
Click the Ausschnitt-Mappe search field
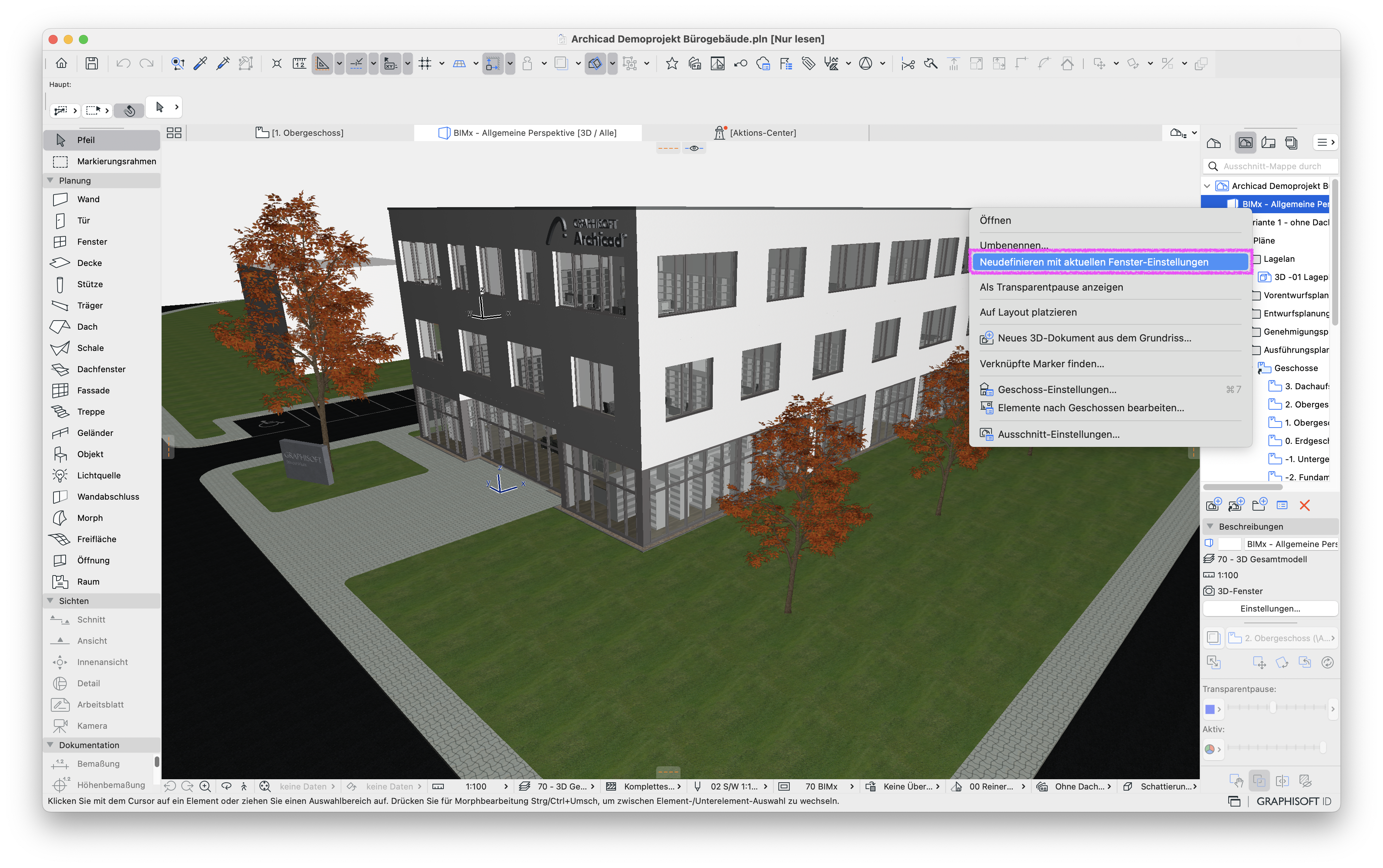coord(1270,166)
